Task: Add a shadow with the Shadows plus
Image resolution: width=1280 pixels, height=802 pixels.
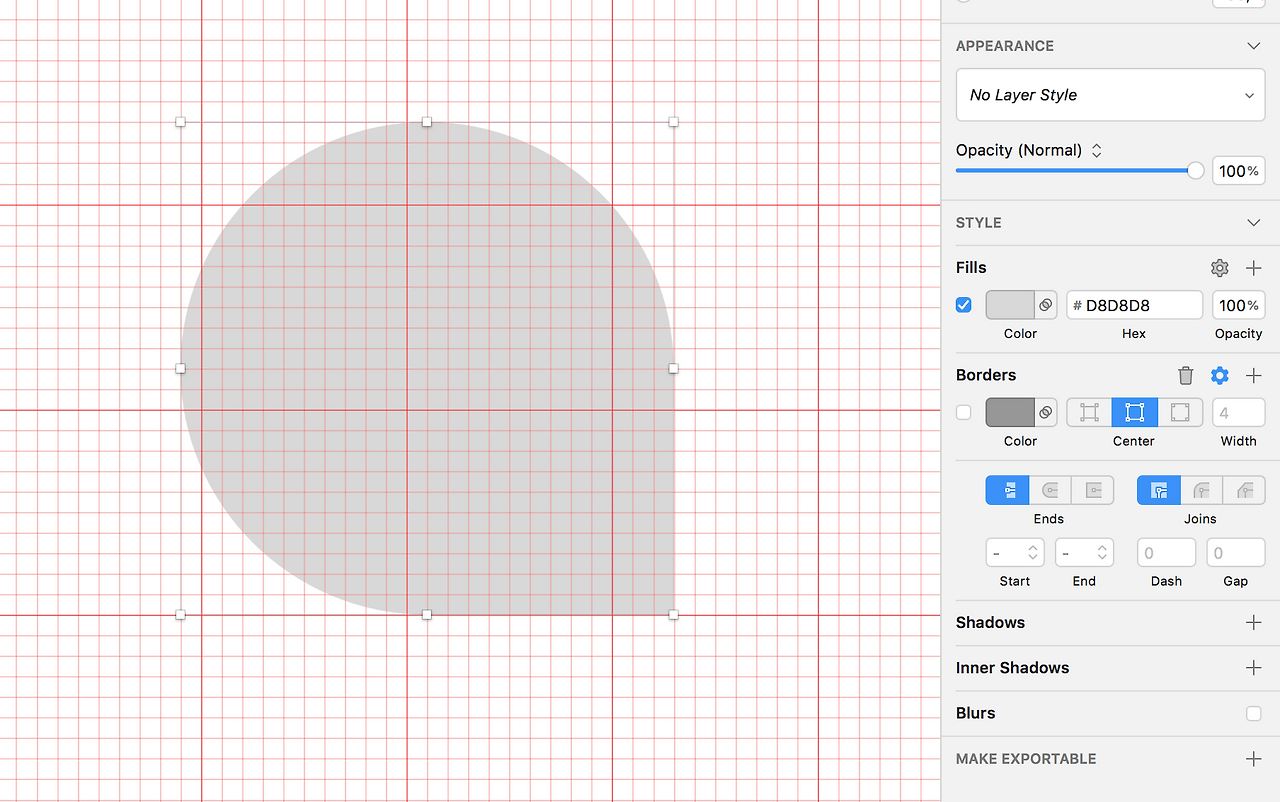Action: click(x=1253, y=622)
